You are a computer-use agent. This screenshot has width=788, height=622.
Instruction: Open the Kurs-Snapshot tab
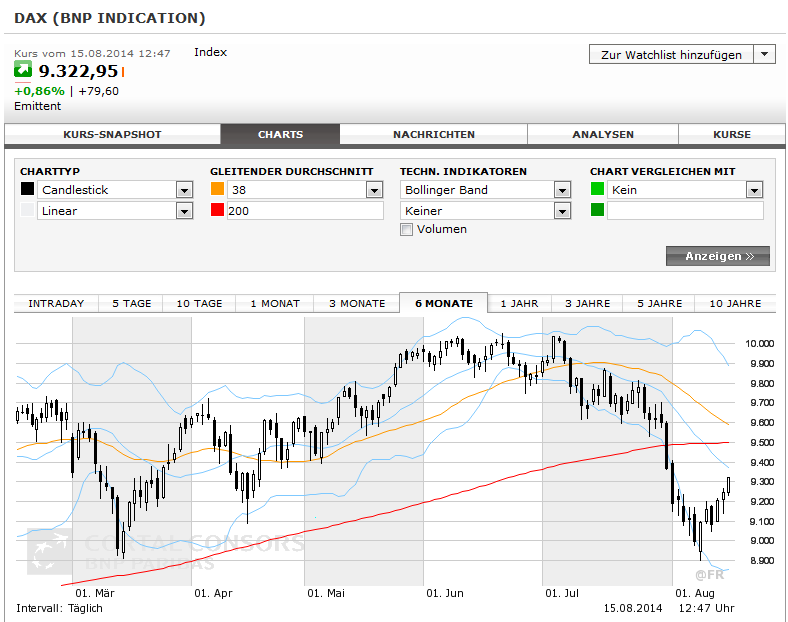coord(112,135)
